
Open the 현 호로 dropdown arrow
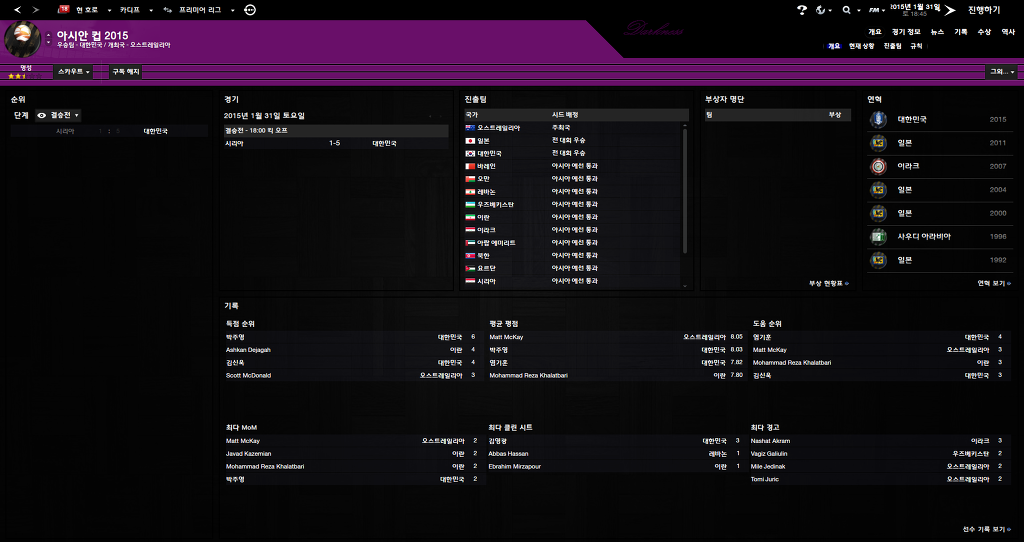[109, 10]
